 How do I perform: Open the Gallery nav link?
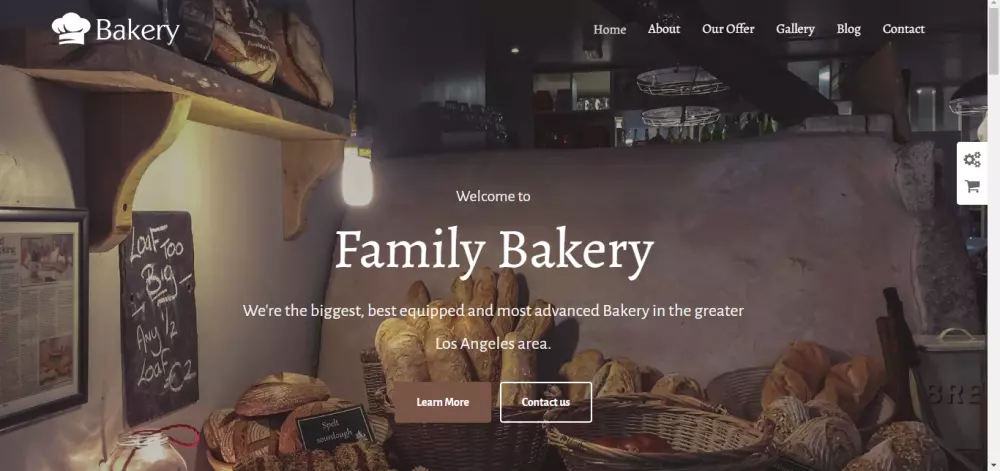(795, 29)
